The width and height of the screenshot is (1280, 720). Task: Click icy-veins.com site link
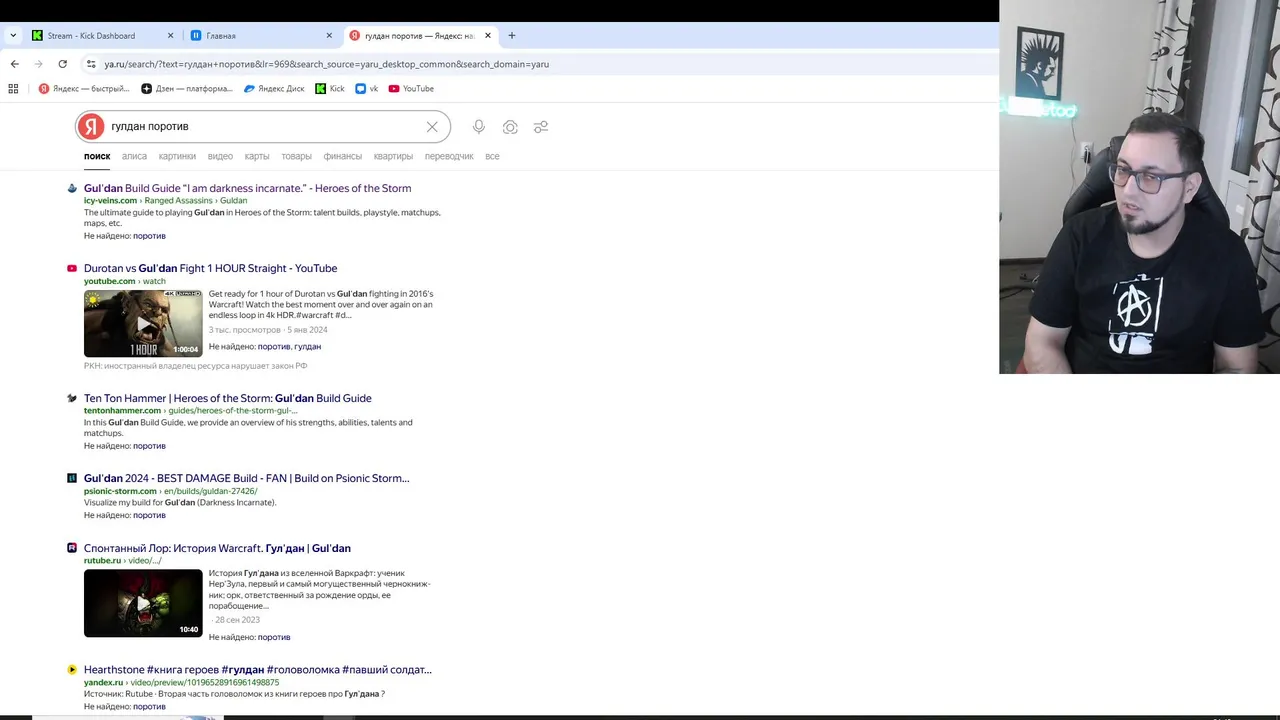[x=110, y=201]
